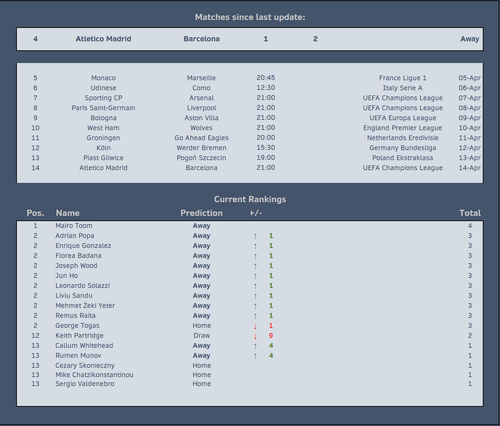This screenshot has width=500, height=426.
Task: Click George Togas's red down arrow
Action: tap(255, 326)
